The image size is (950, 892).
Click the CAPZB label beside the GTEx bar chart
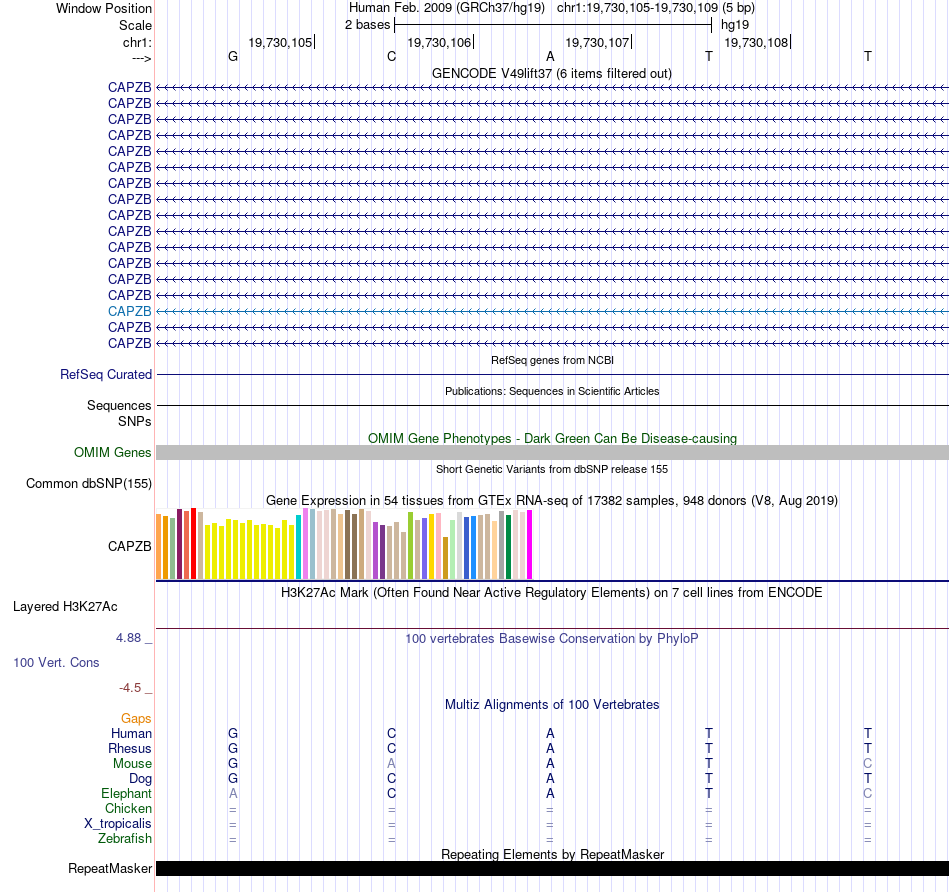coord(130,547)
